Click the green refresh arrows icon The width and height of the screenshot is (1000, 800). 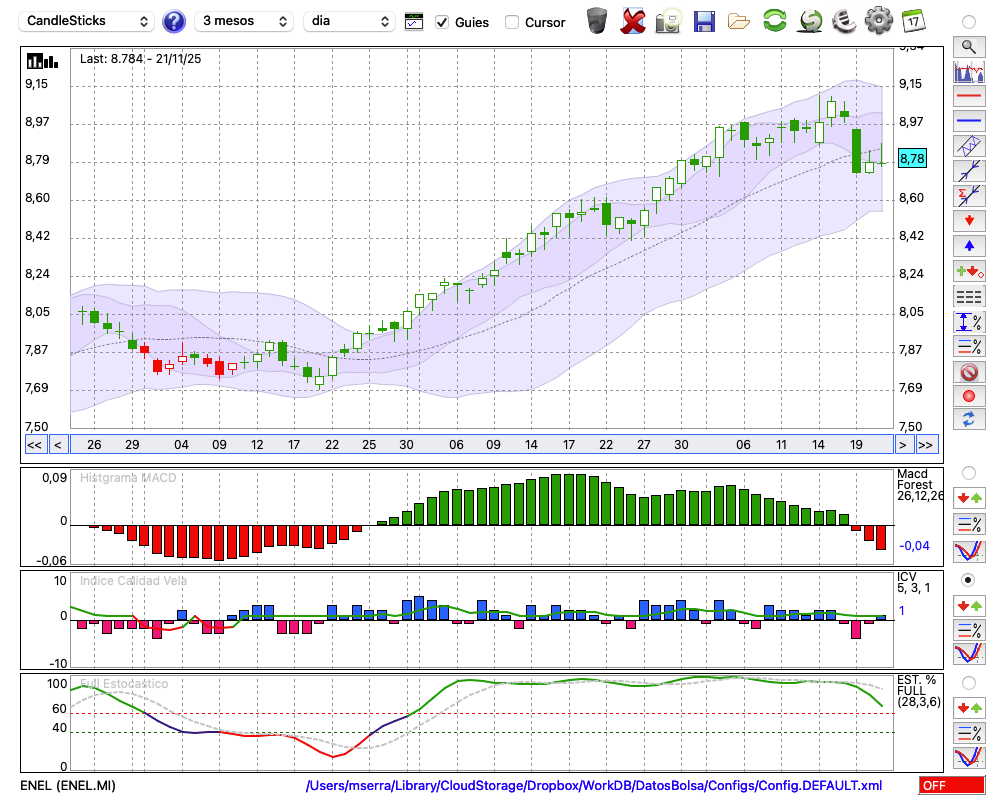click(x=774, y=20)
